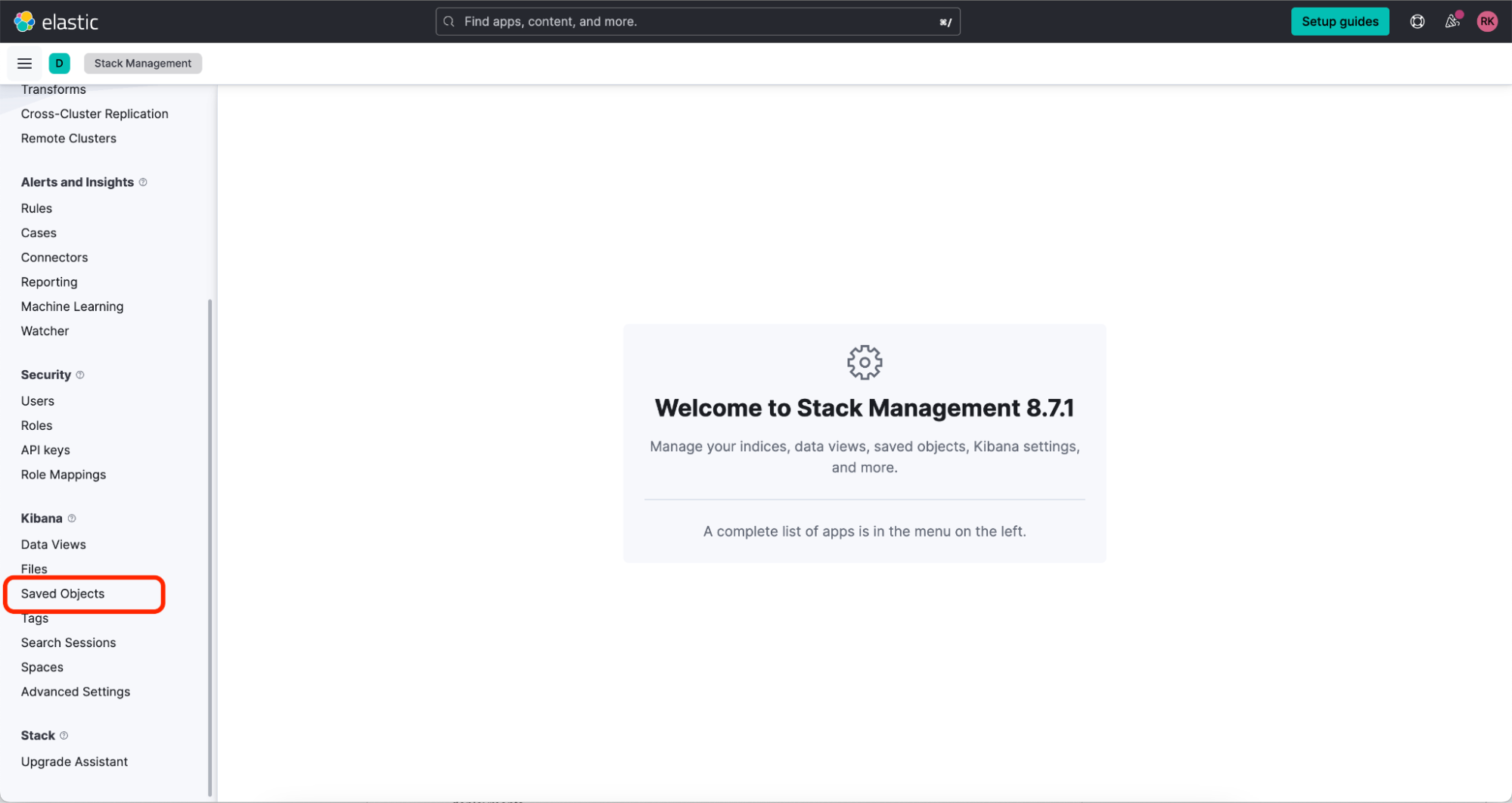Open Tags under Kibana
This screenshot has height=803, width=1512.
click(x=35, y=618)
